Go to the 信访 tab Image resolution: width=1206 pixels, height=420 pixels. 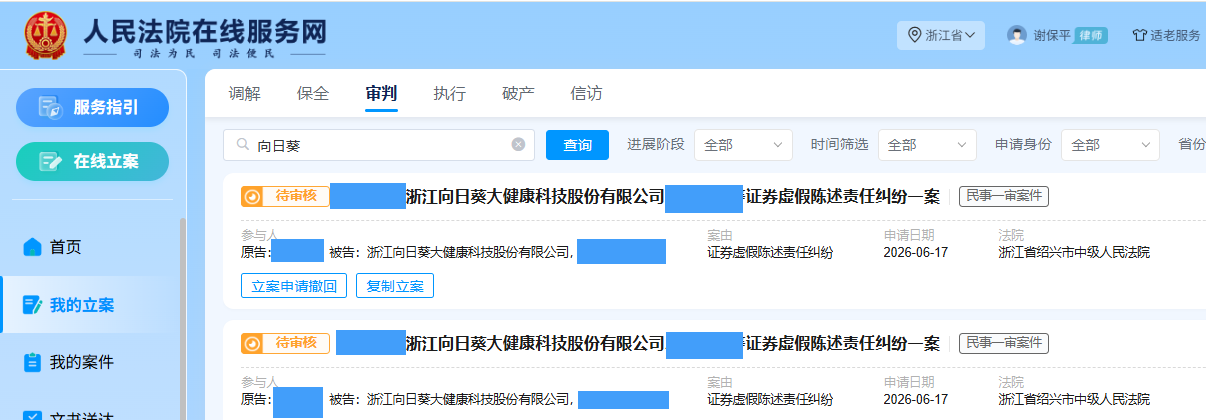coord(586,94)
